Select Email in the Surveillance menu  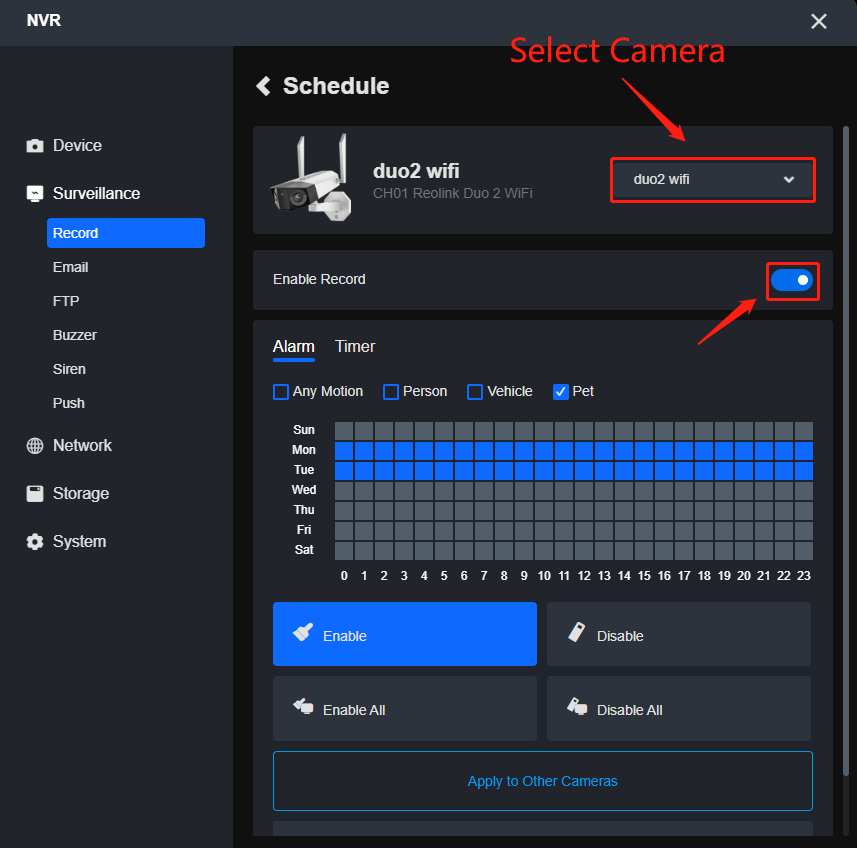[x=70, y=267]
